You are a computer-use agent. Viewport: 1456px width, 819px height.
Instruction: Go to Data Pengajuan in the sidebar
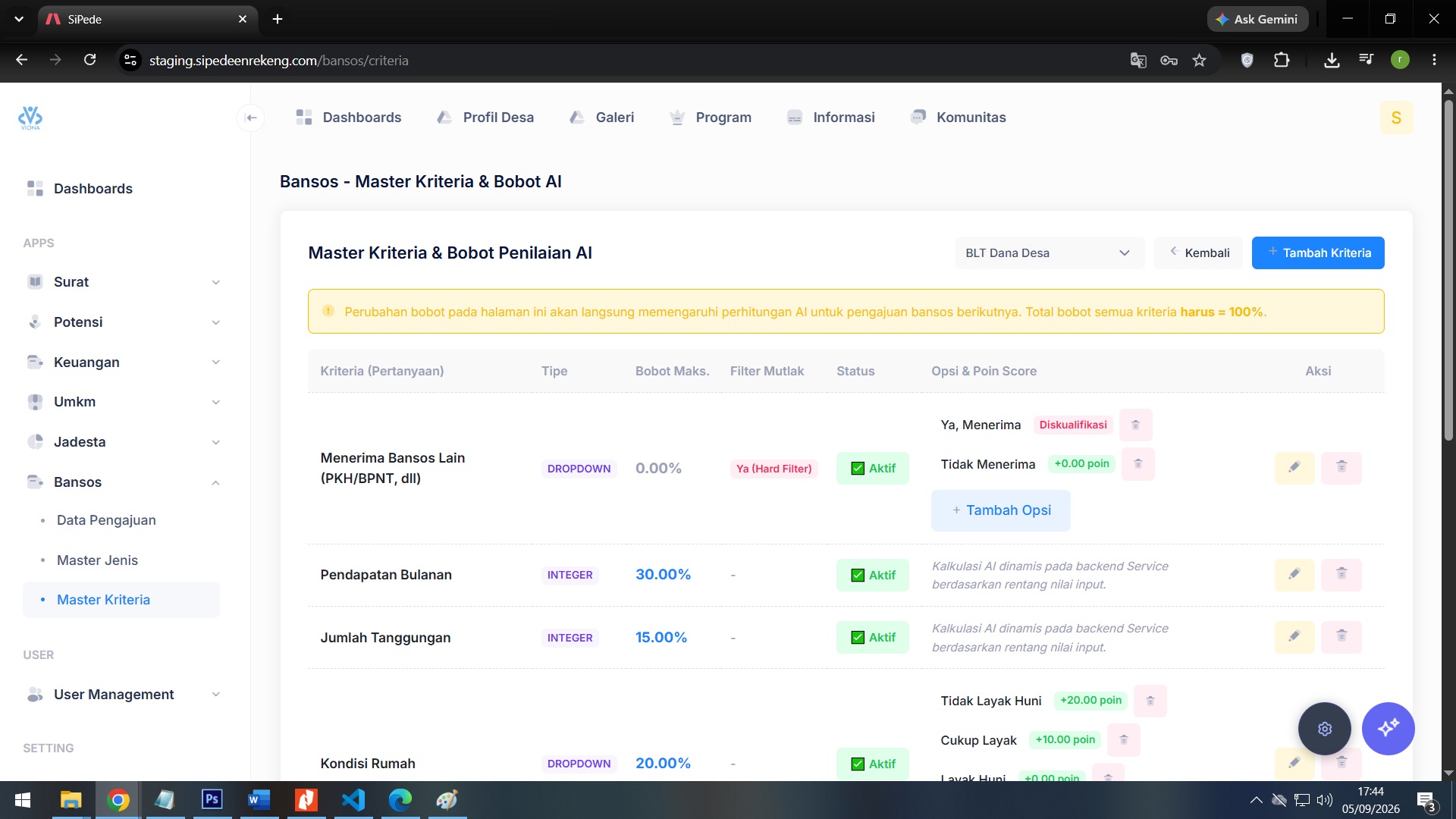point(106,520)
